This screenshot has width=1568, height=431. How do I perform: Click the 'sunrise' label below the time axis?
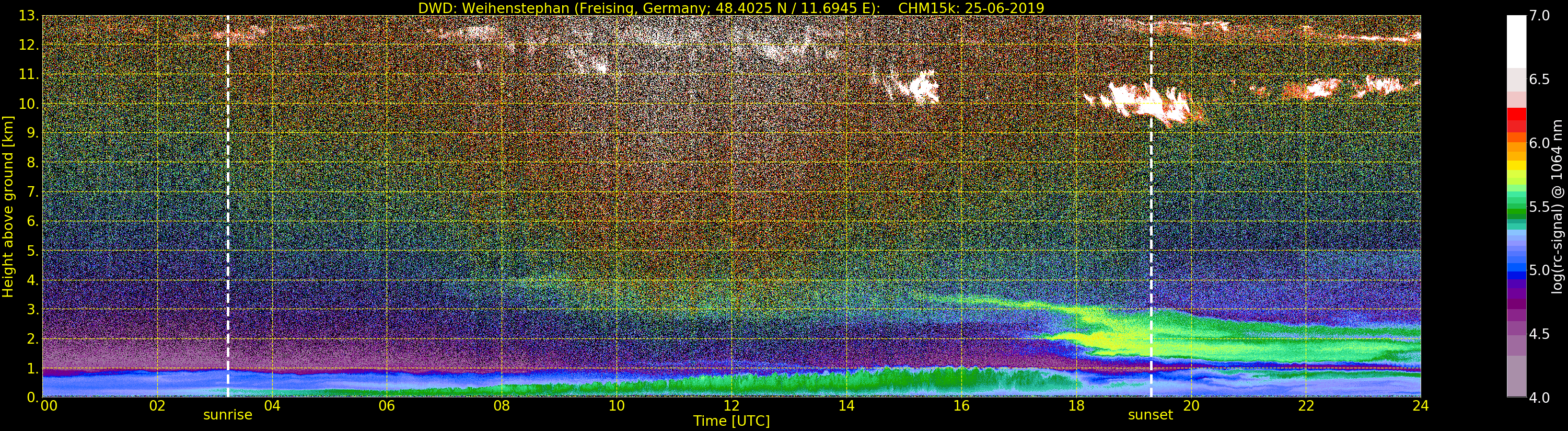coord(228,415)
